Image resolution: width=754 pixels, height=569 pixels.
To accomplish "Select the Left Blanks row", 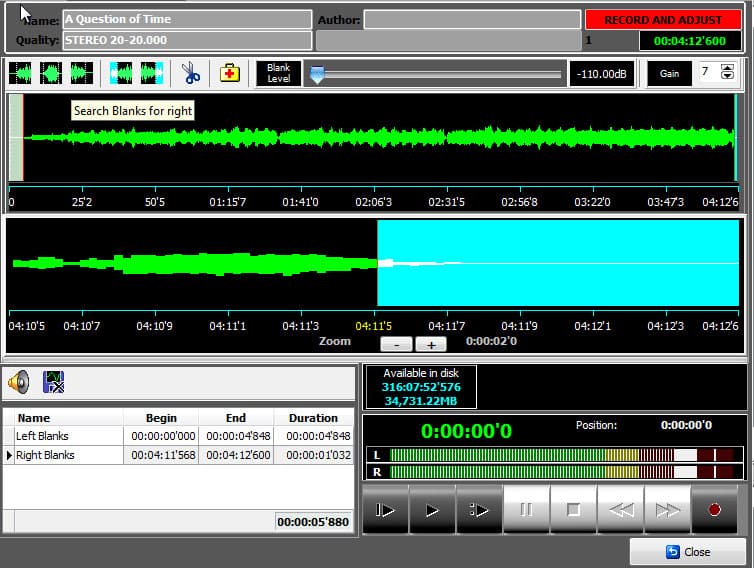I will [178, 436].
